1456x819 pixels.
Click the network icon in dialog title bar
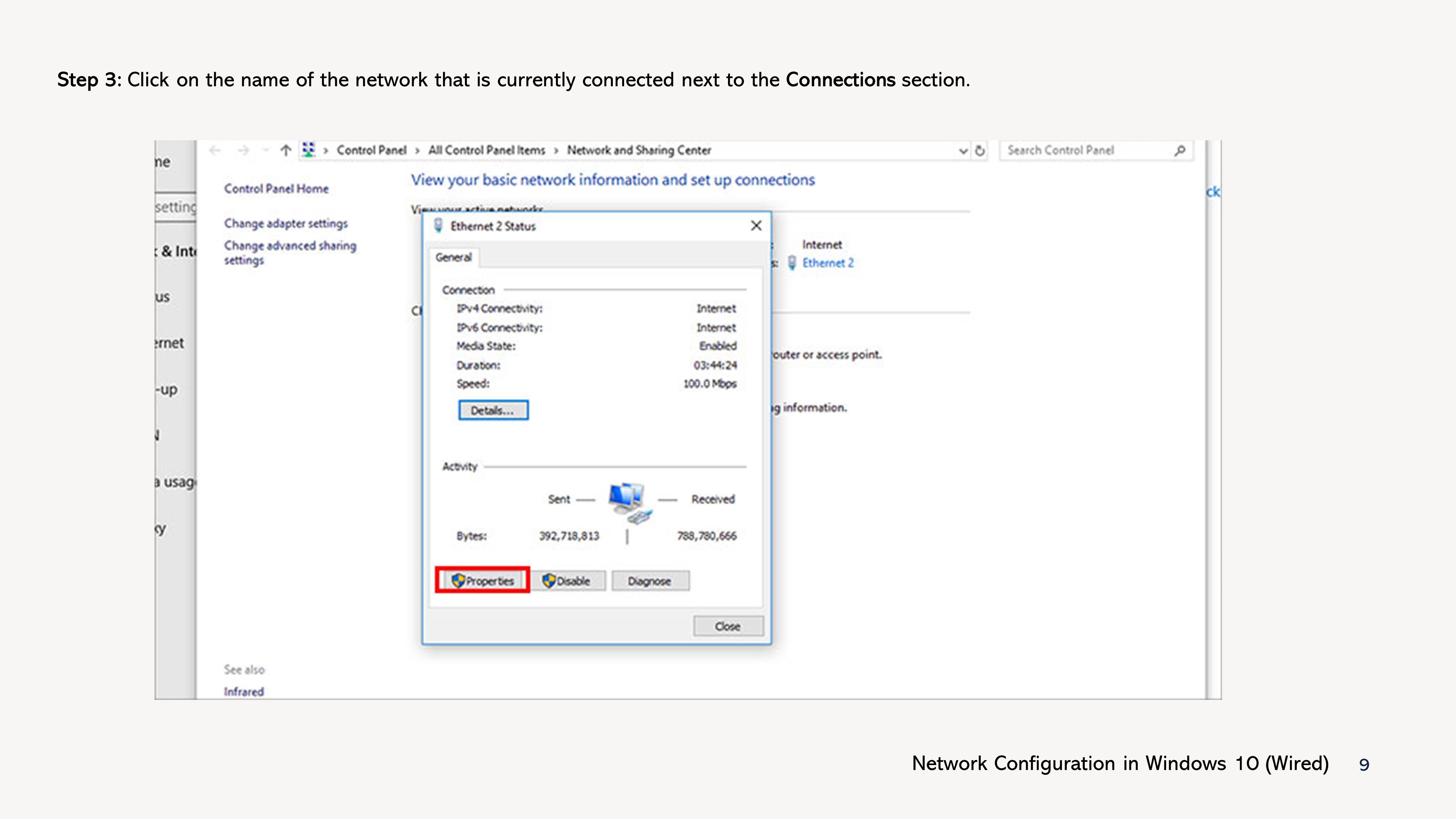click(438, 226)
